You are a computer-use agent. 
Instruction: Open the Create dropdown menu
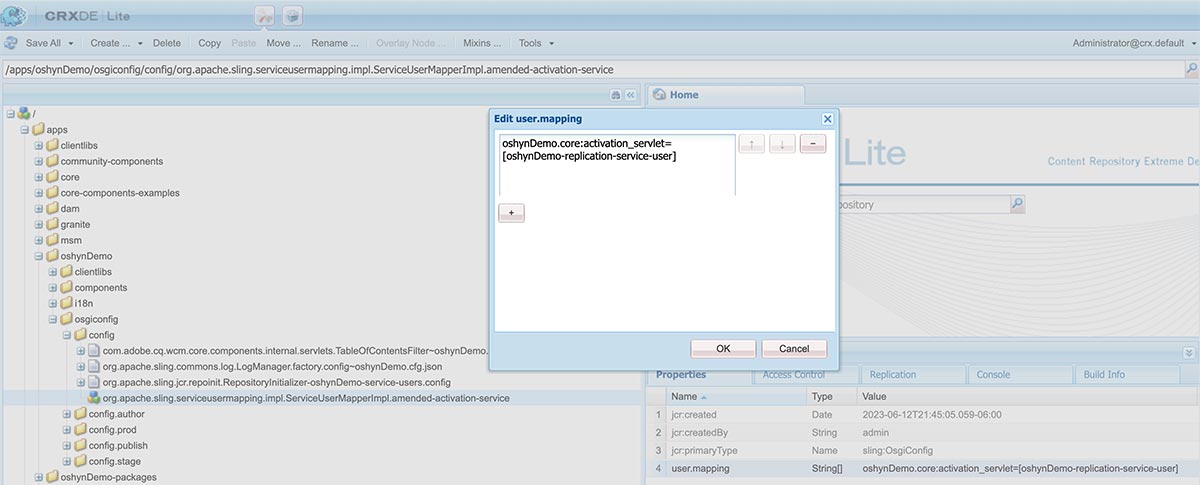116,43
